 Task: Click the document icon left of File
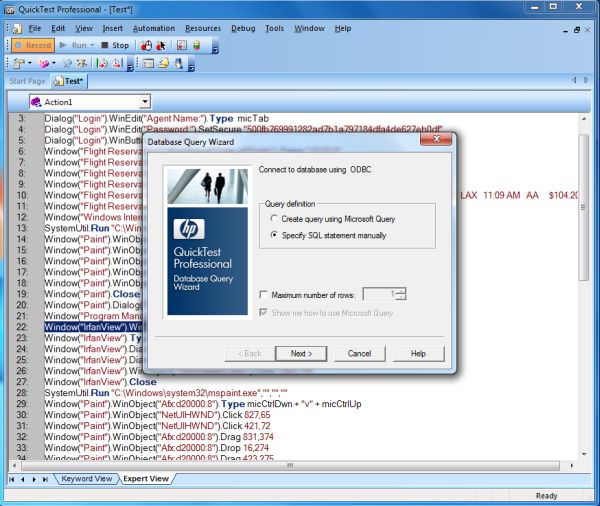coord(17,29)
